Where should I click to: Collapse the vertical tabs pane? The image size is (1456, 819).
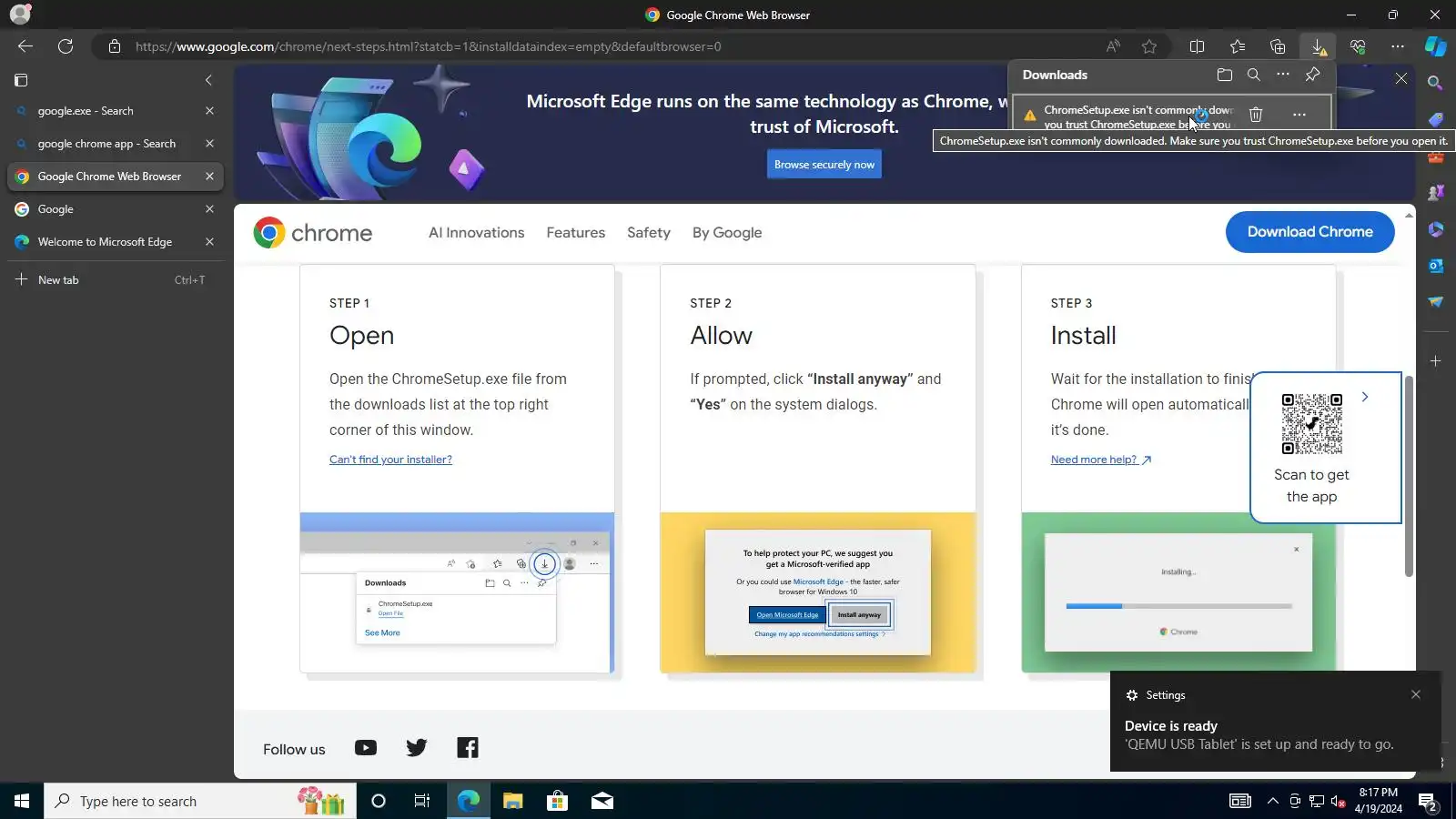point(208,80)
